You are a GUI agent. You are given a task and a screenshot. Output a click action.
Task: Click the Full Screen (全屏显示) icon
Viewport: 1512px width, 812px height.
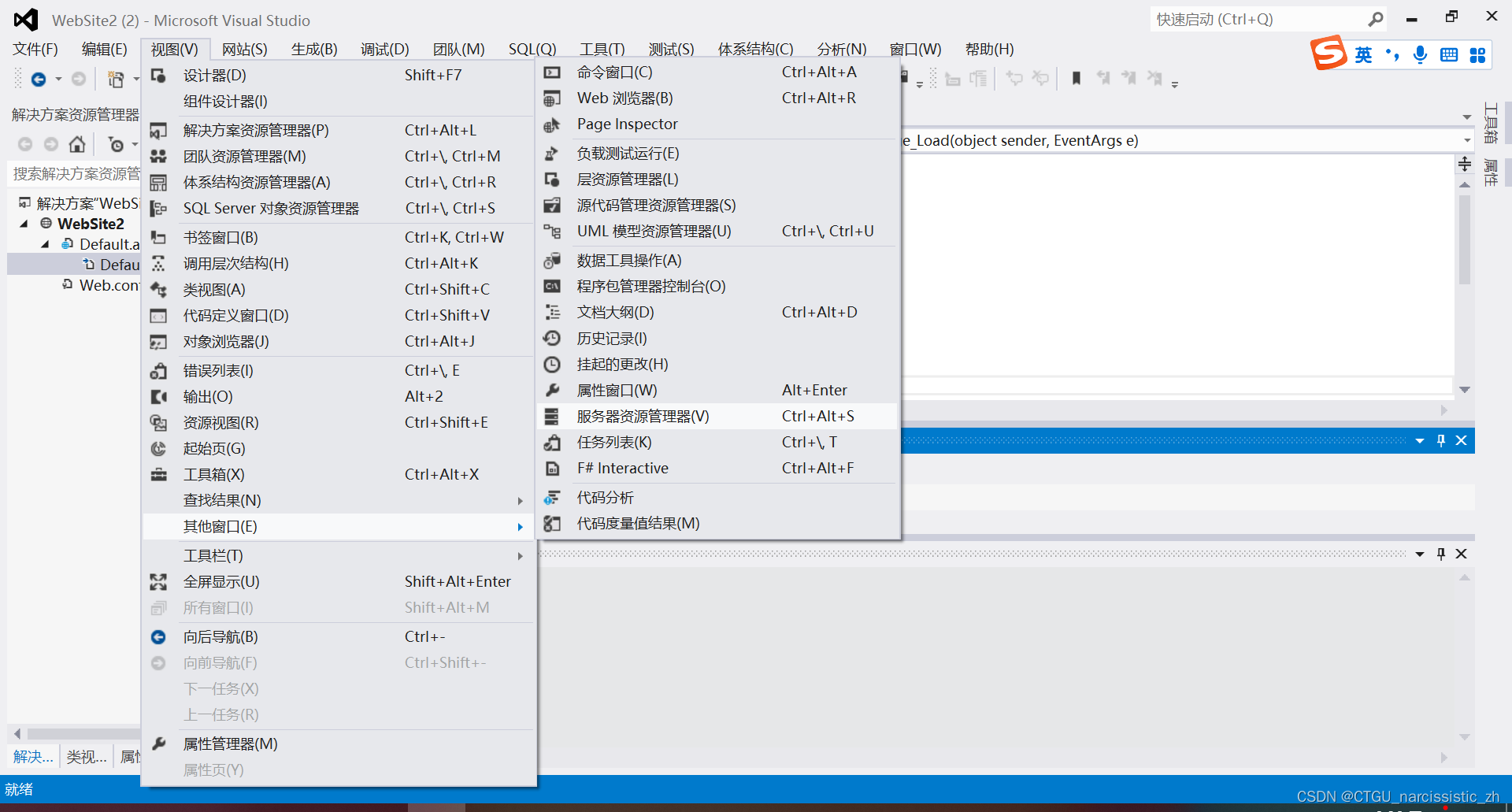point(158,582)
